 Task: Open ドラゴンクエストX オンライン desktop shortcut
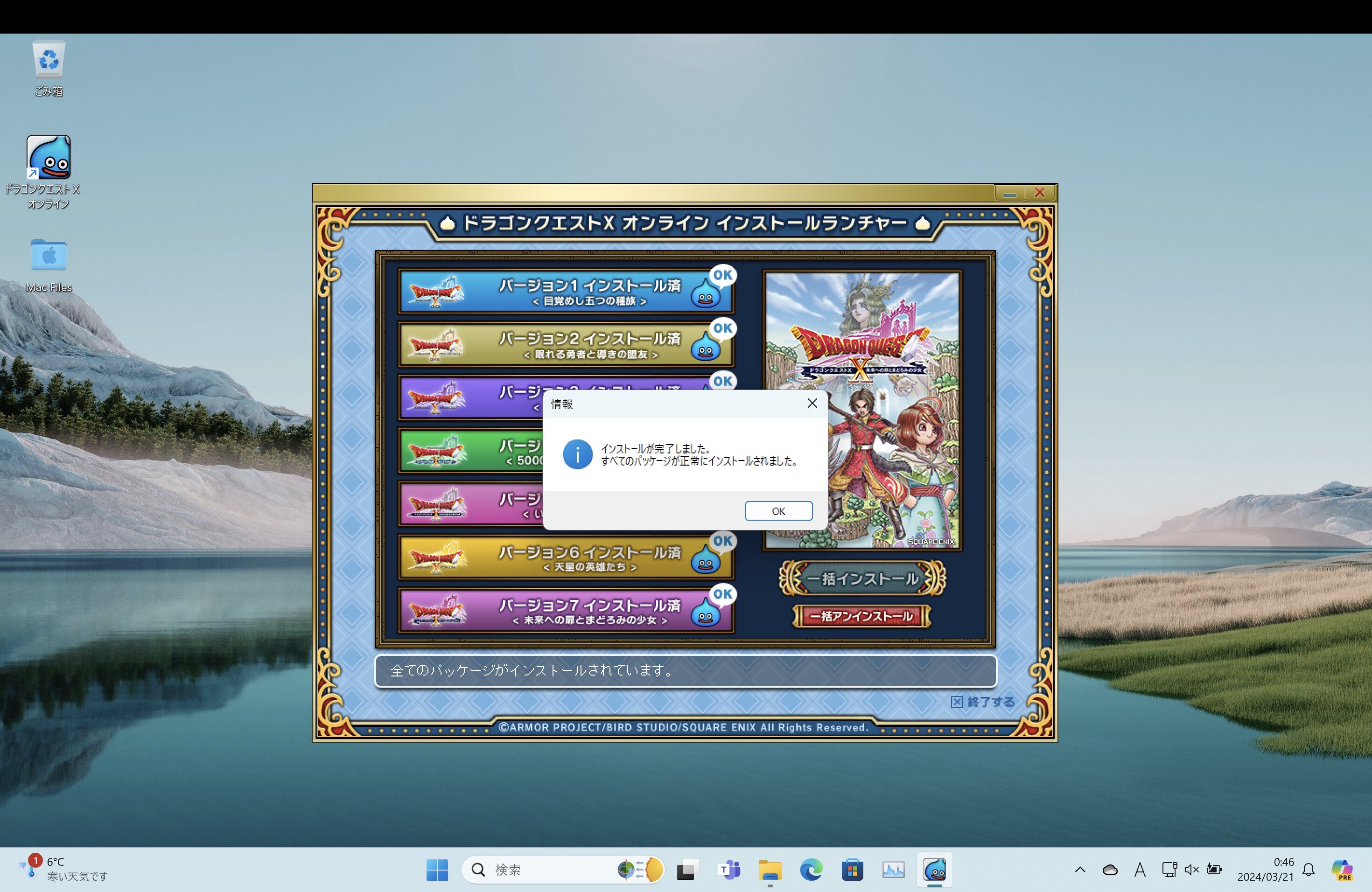coord(49,172)
